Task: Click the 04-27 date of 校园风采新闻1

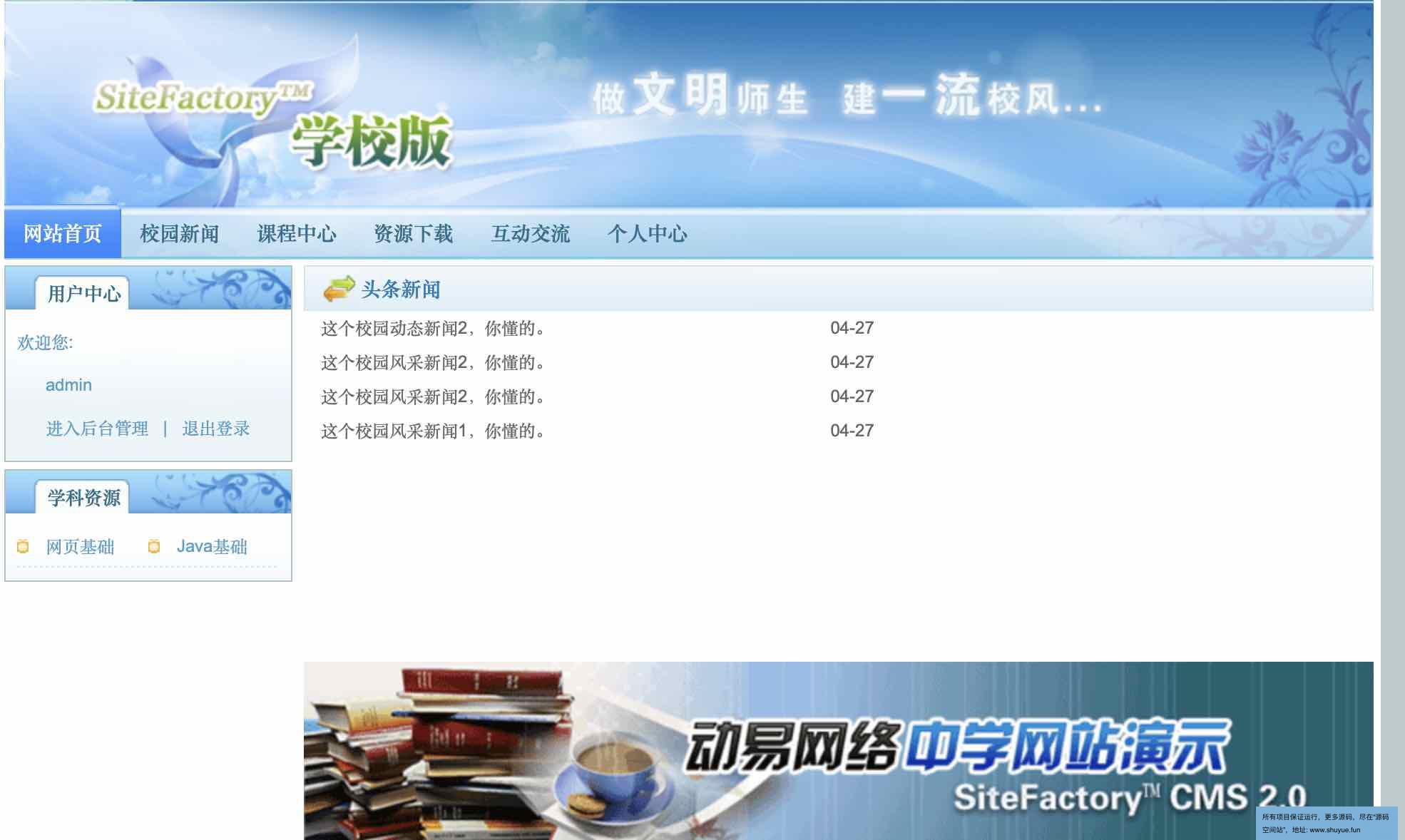Action: (x=852, y=431)
